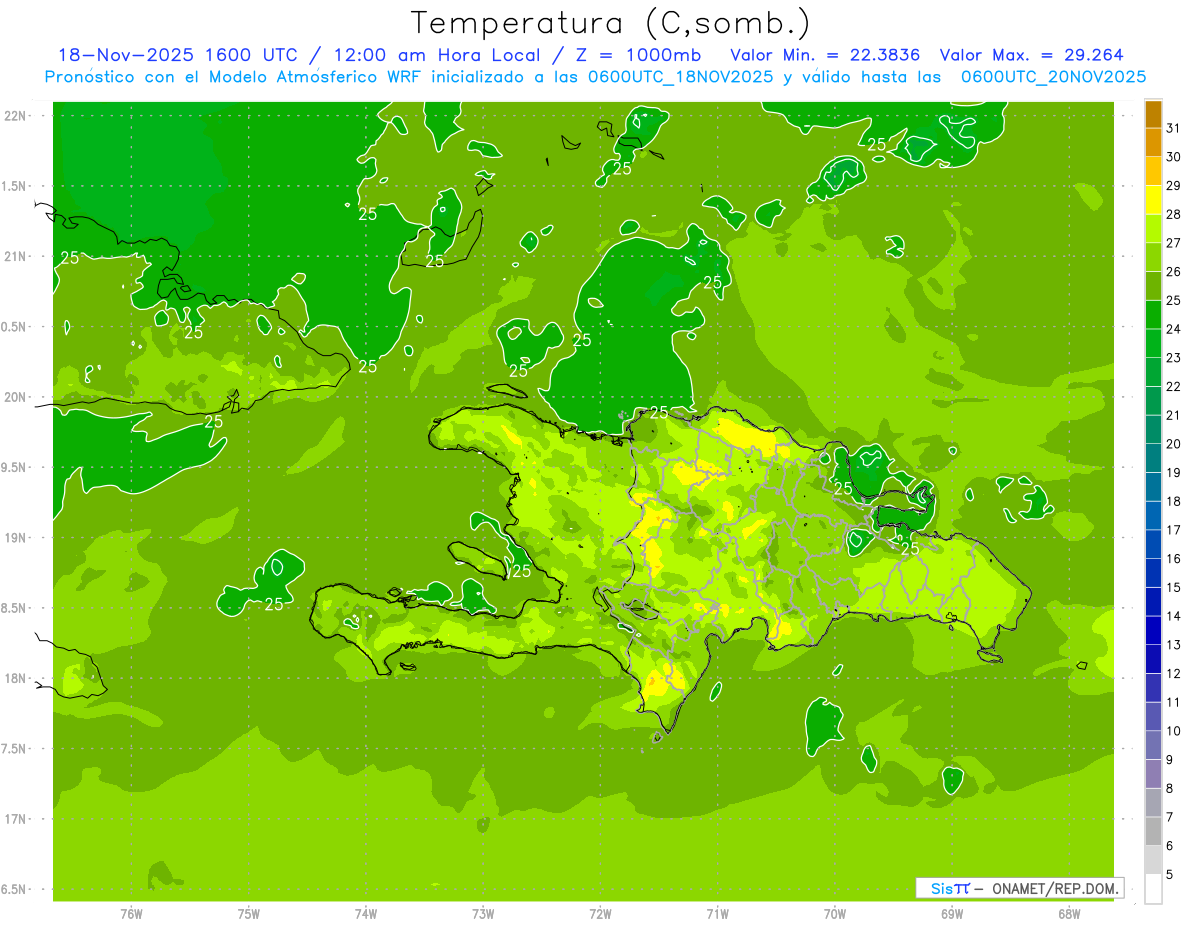Click the 'SisTT - ONAMET/REP.DOM.' credit label
The height and width of the screenshot is (927, 1200).
pos(1019,888)
